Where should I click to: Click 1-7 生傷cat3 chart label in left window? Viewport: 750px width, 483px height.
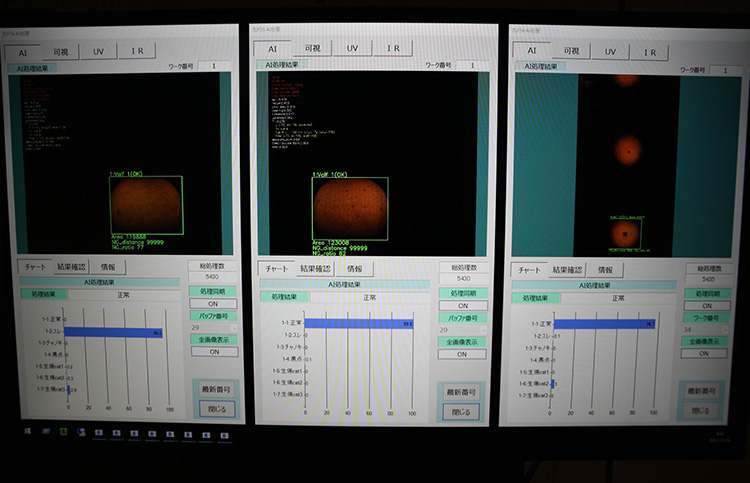[51, 389]
